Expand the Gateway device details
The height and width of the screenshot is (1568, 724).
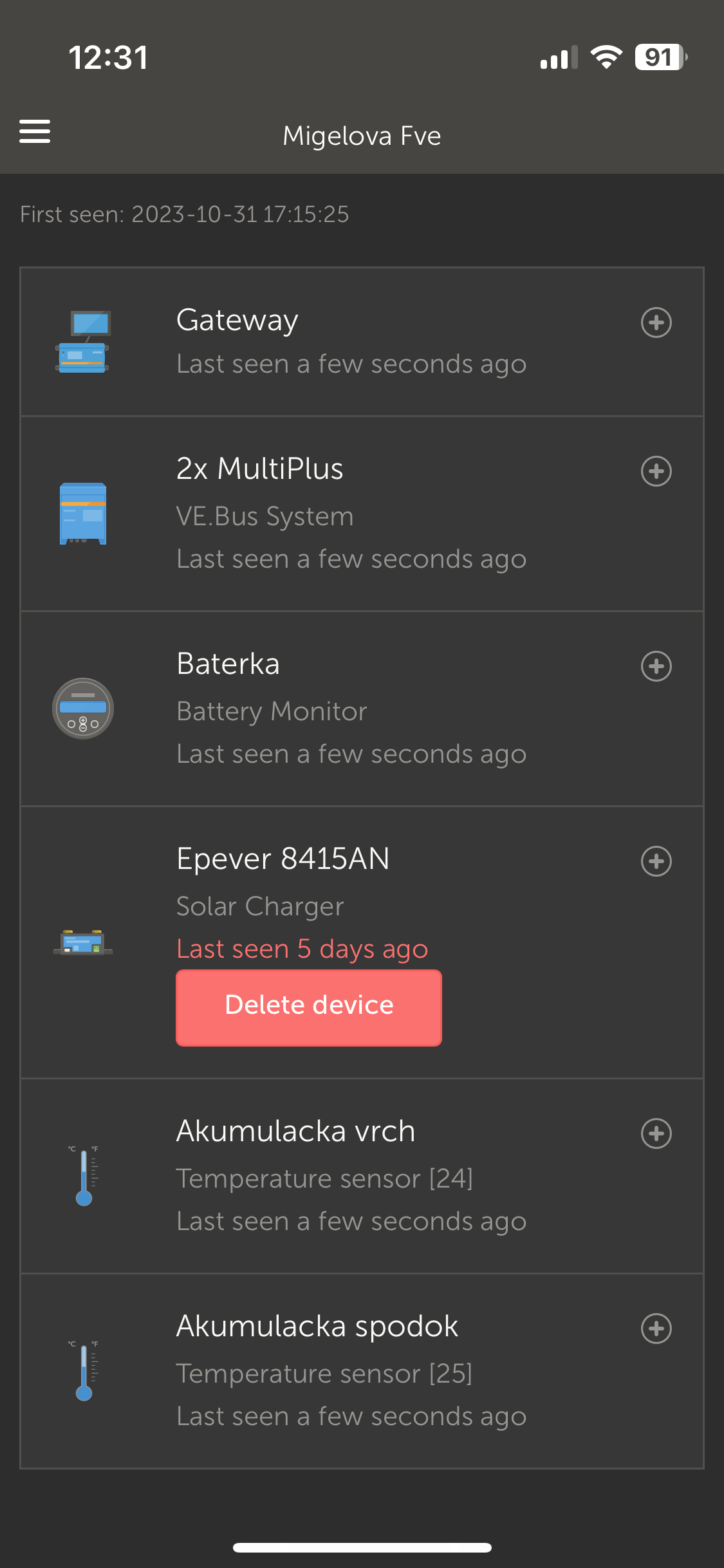[x=656, y=322]
